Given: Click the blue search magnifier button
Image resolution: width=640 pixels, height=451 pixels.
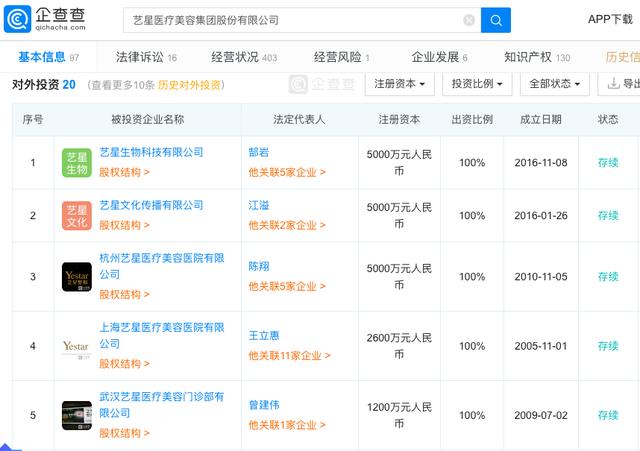Looking at the screenshot, I should [x=496, y=20].
